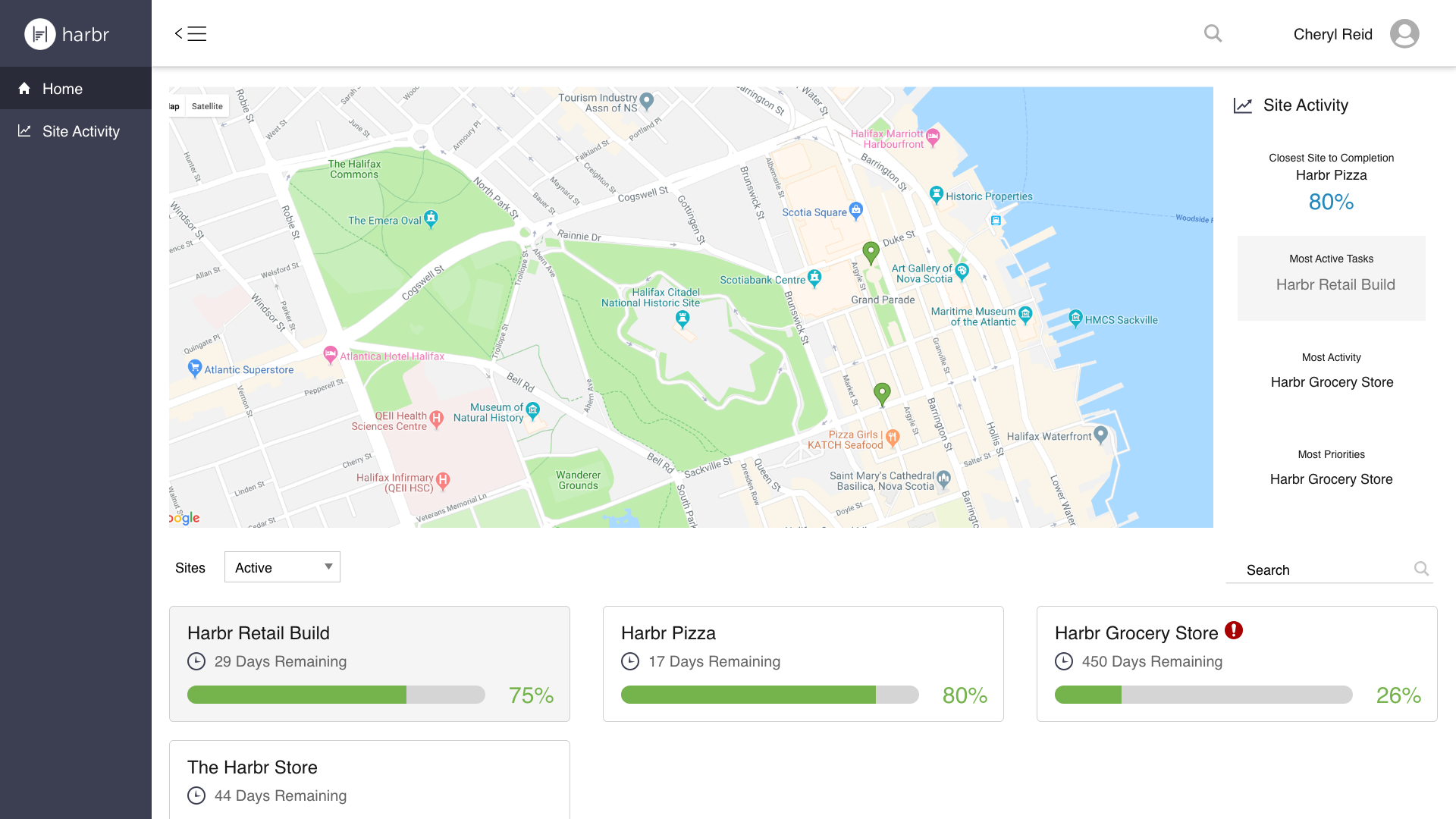Click Halifax Citadel map pin
This screenshot has height=819, width=1456.
pyautogui.click(x=682, y=319)
